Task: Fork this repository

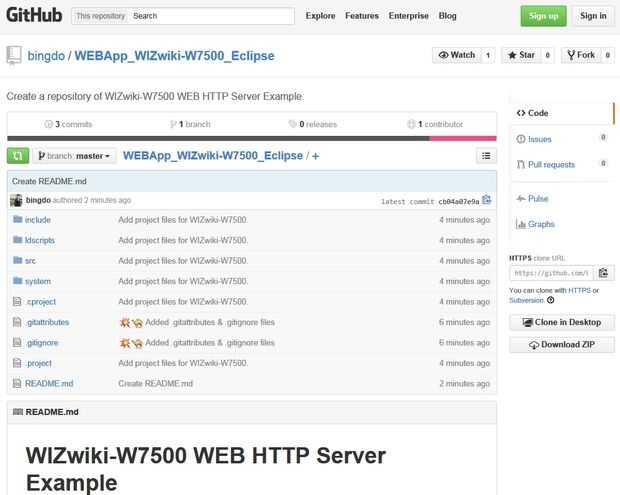Action: (x=581, y=55)
